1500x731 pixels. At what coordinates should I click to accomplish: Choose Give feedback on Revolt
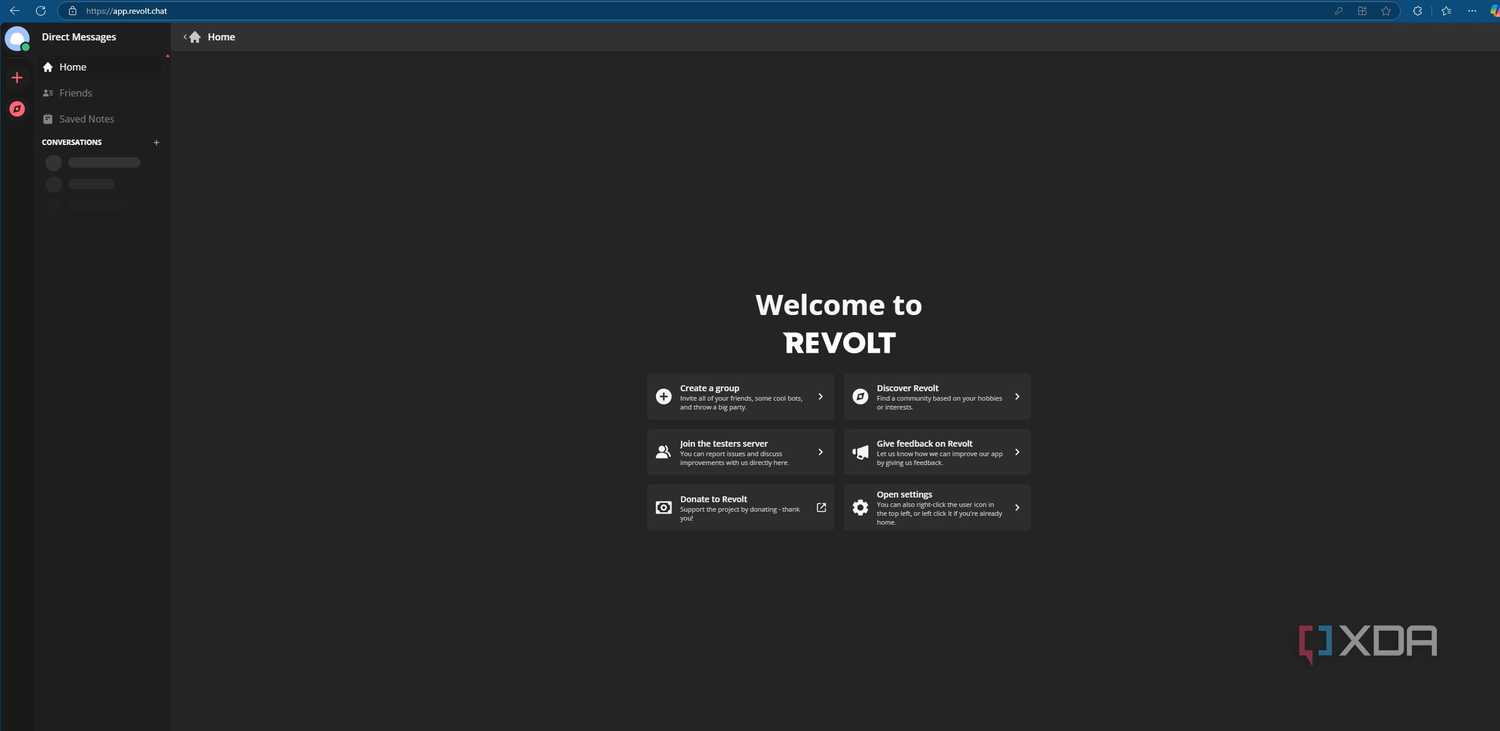click(x=937, y=452)
